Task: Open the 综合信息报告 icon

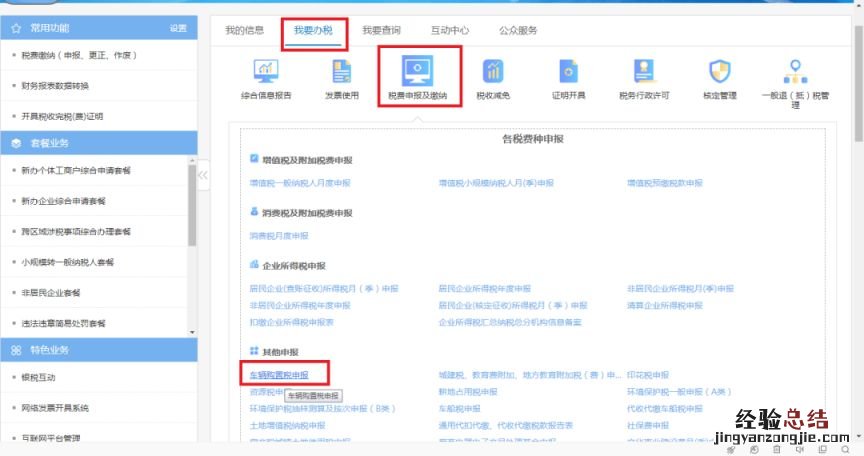Action: (x=266, y=72)
